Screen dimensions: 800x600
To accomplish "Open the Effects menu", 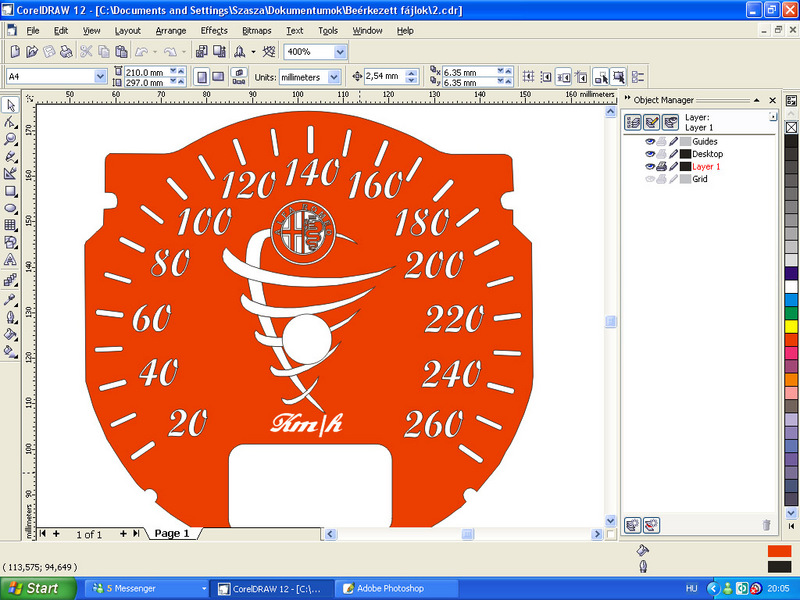I will point(214,31).
